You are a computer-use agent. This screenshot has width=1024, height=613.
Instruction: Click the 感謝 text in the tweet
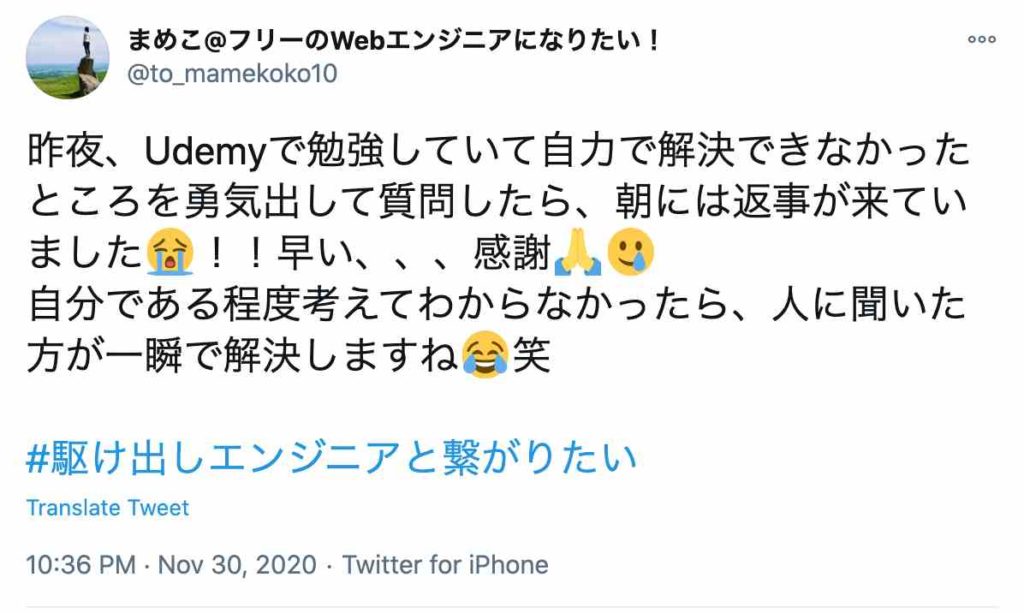(512, 253)
